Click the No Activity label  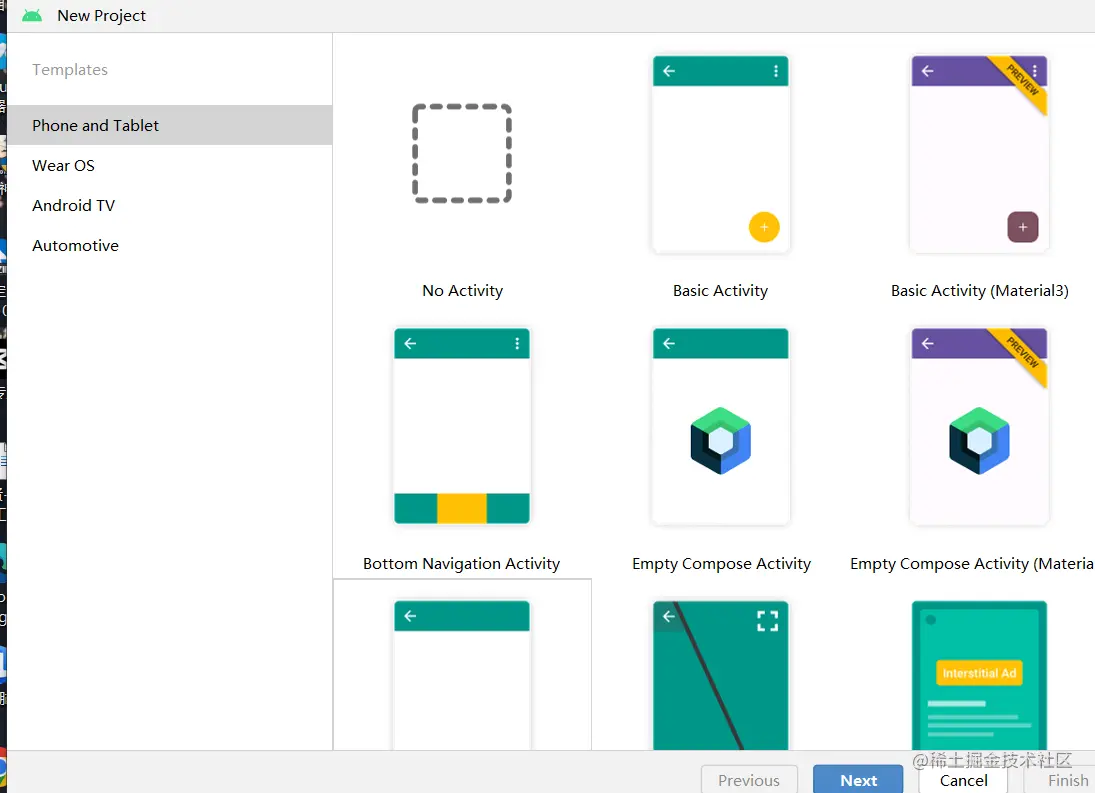pos(462,290)
